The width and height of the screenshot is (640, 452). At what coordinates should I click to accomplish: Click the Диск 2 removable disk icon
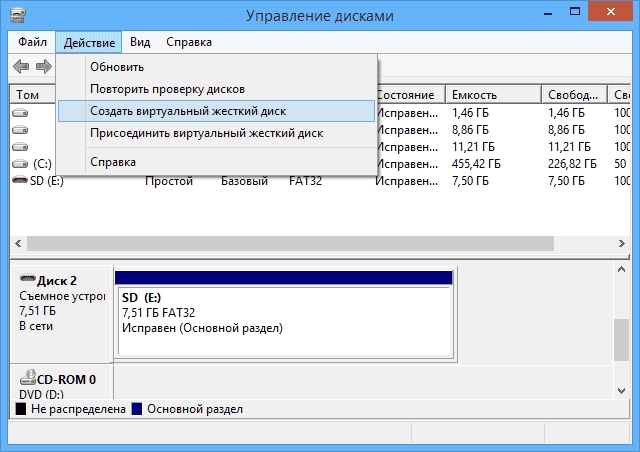27,280
